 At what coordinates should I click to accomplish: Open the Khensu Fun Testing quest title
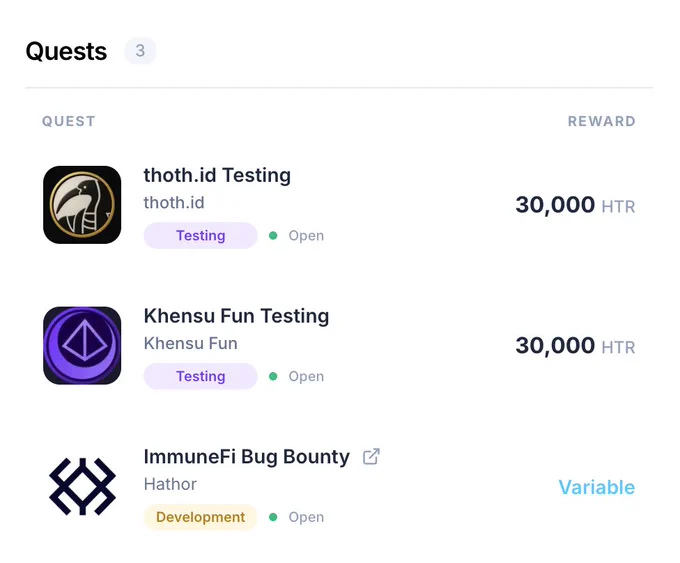pos(236,316)
